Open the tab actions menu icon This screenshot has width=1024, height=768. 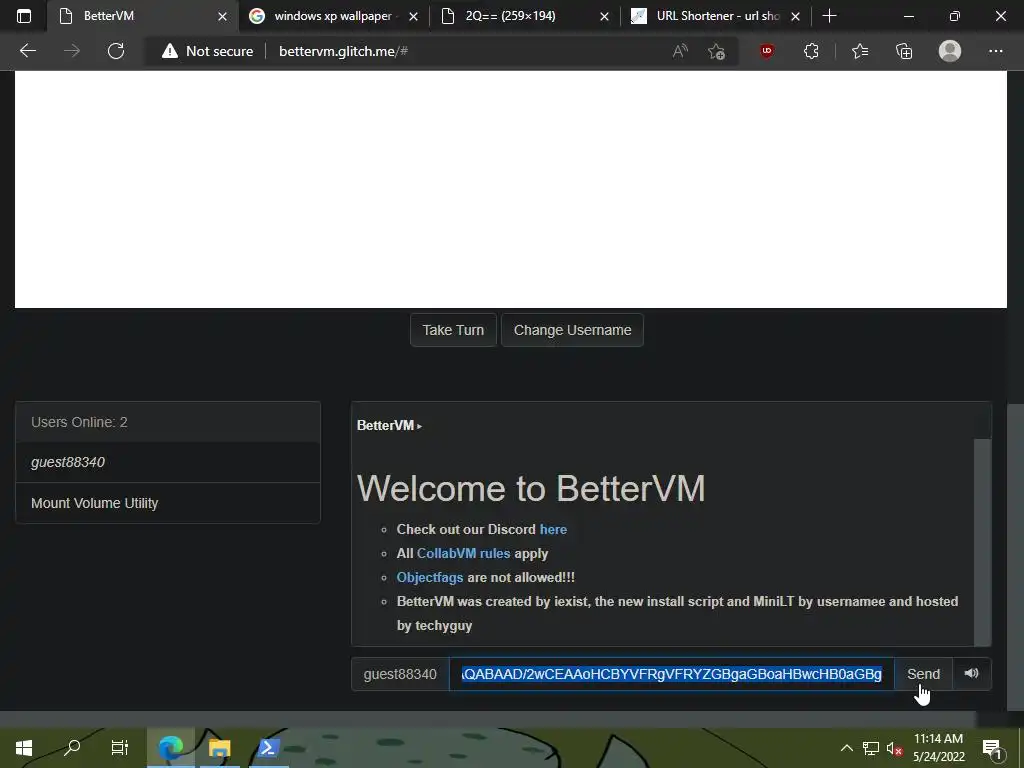coord(24,16)
